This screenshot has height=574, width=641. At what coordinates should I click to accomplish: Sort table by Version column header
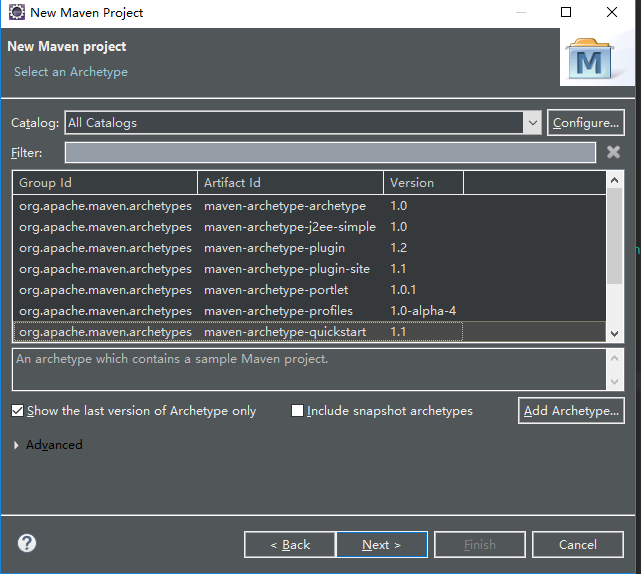(x=424, y=182)
